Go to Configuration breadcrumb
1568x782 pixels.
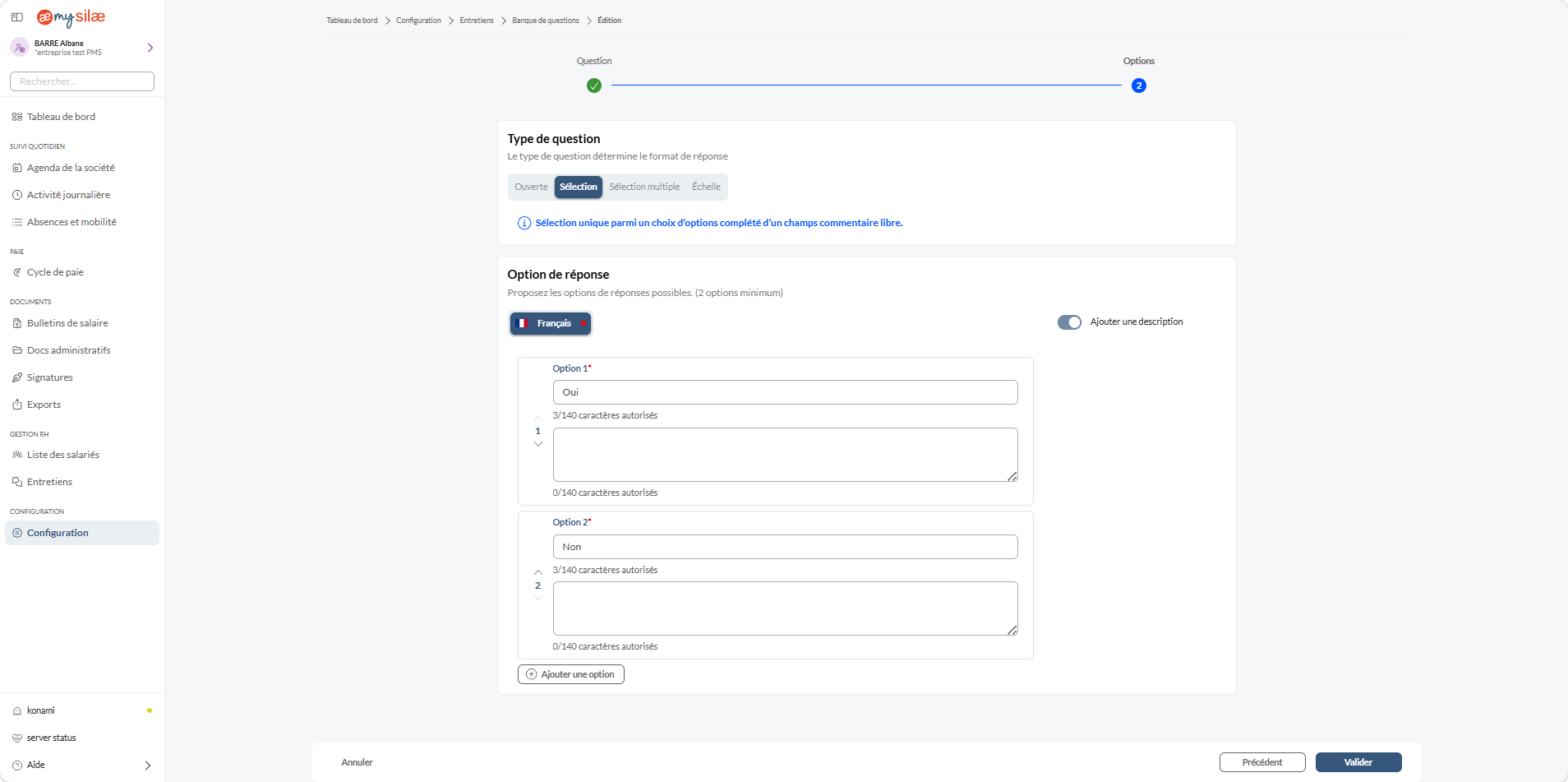coord(418,21)
